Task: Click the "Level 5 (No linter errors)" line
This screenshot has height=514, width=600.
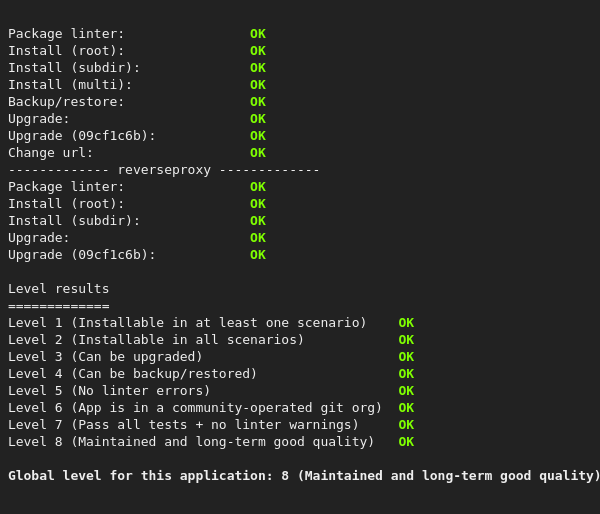Action: coord(109,391)
